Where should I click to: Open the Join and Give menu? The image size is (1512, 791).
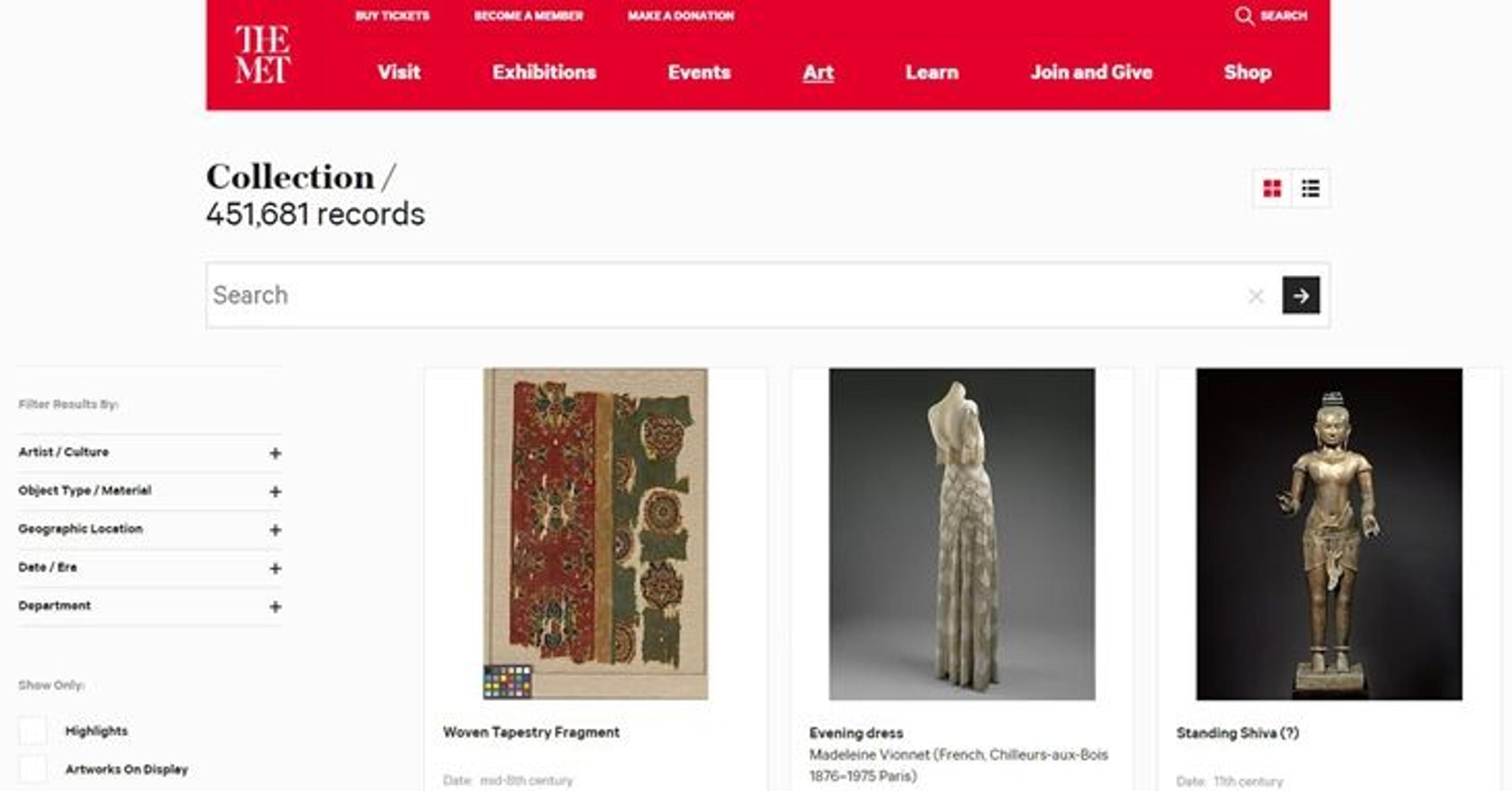[x=1091, y=72]
